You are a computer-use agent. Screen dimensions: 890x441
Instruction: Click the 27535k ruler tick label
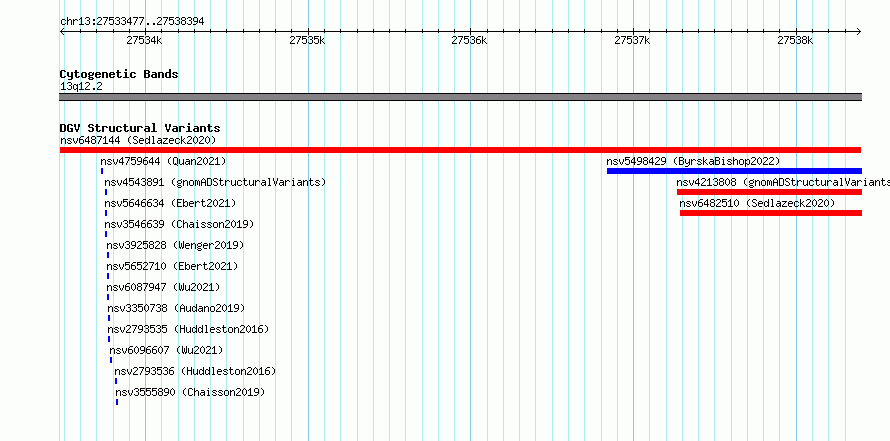pyautogui.click(x=307, y=40)
